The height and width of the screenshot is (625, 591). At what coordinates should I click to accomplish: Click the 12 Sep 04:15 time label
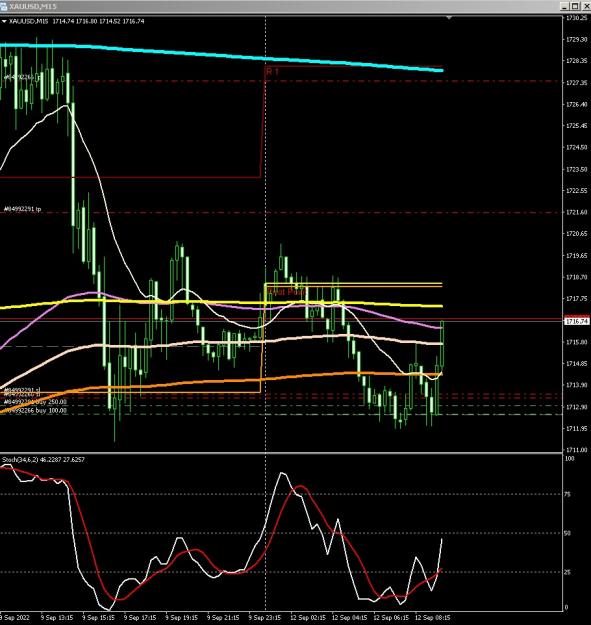(x=349, y=617)
